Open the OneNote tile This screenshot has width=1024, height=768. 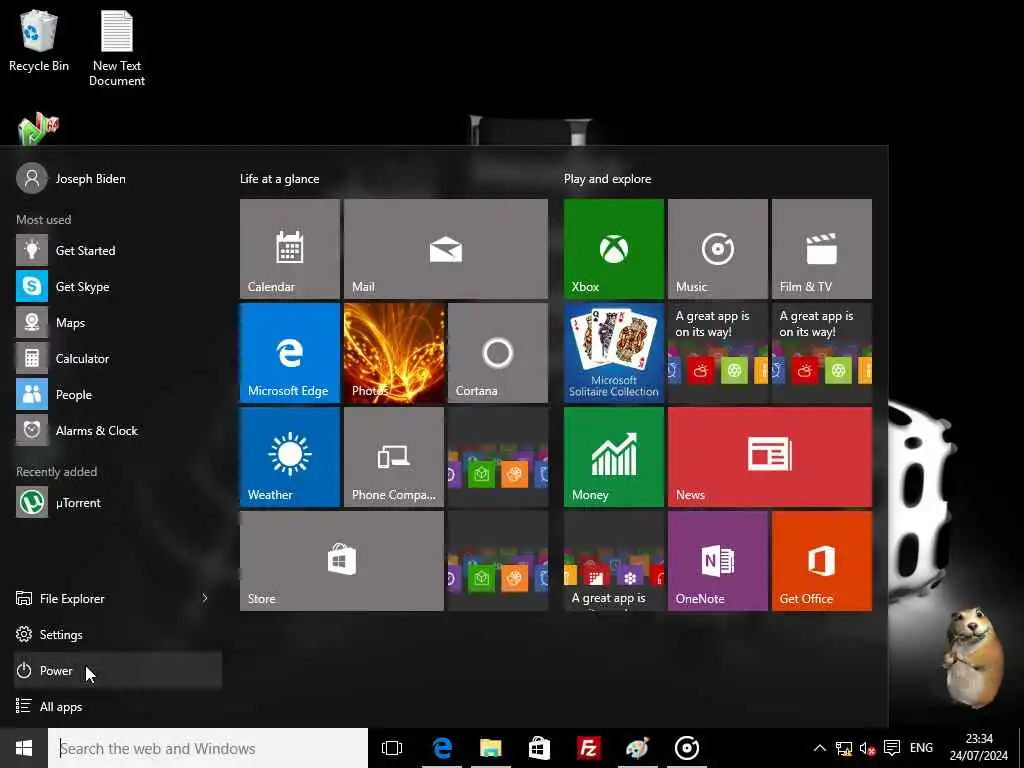[717, 560]
